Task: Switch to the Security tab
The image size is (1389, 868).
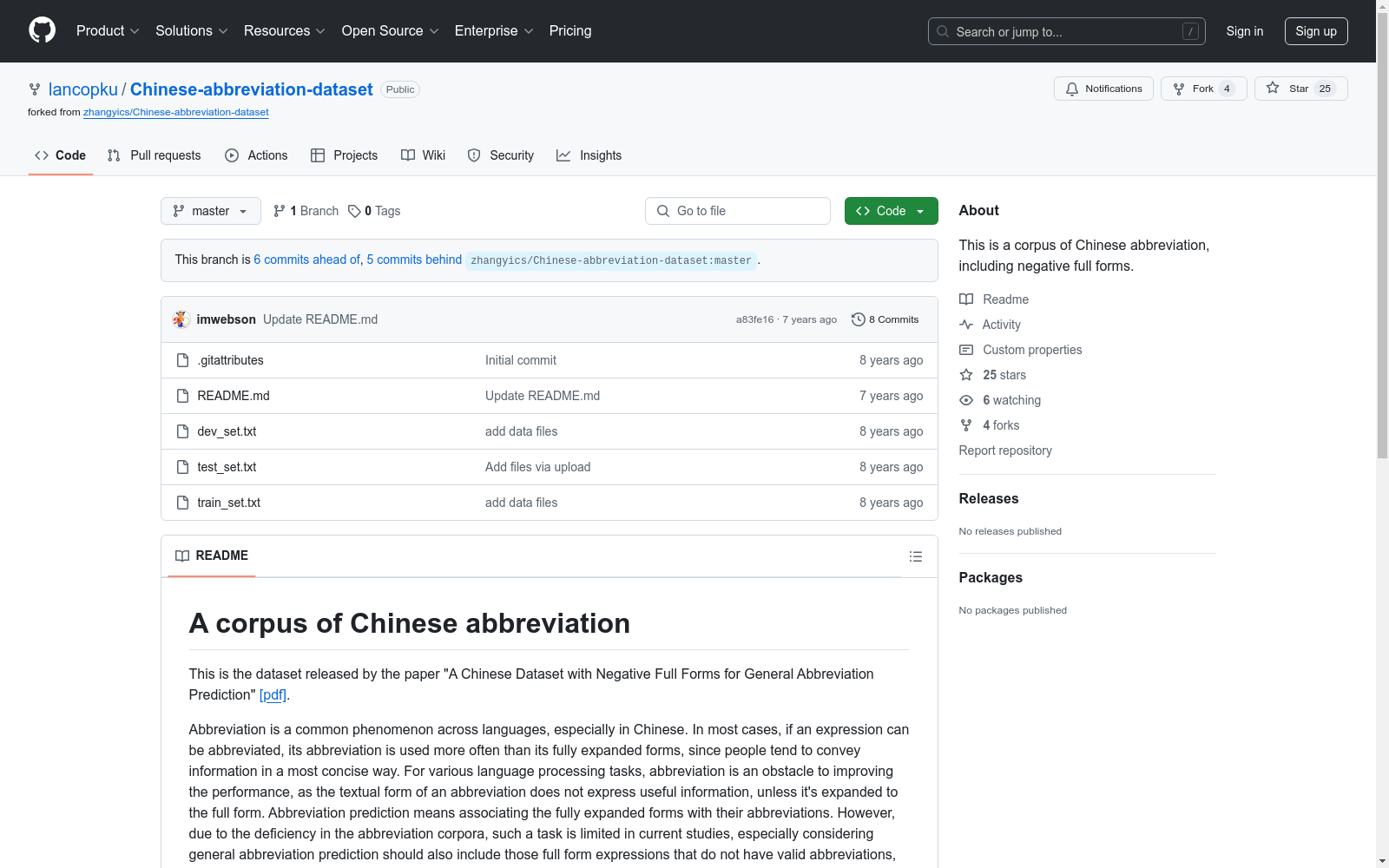Action: pos(501,155)
